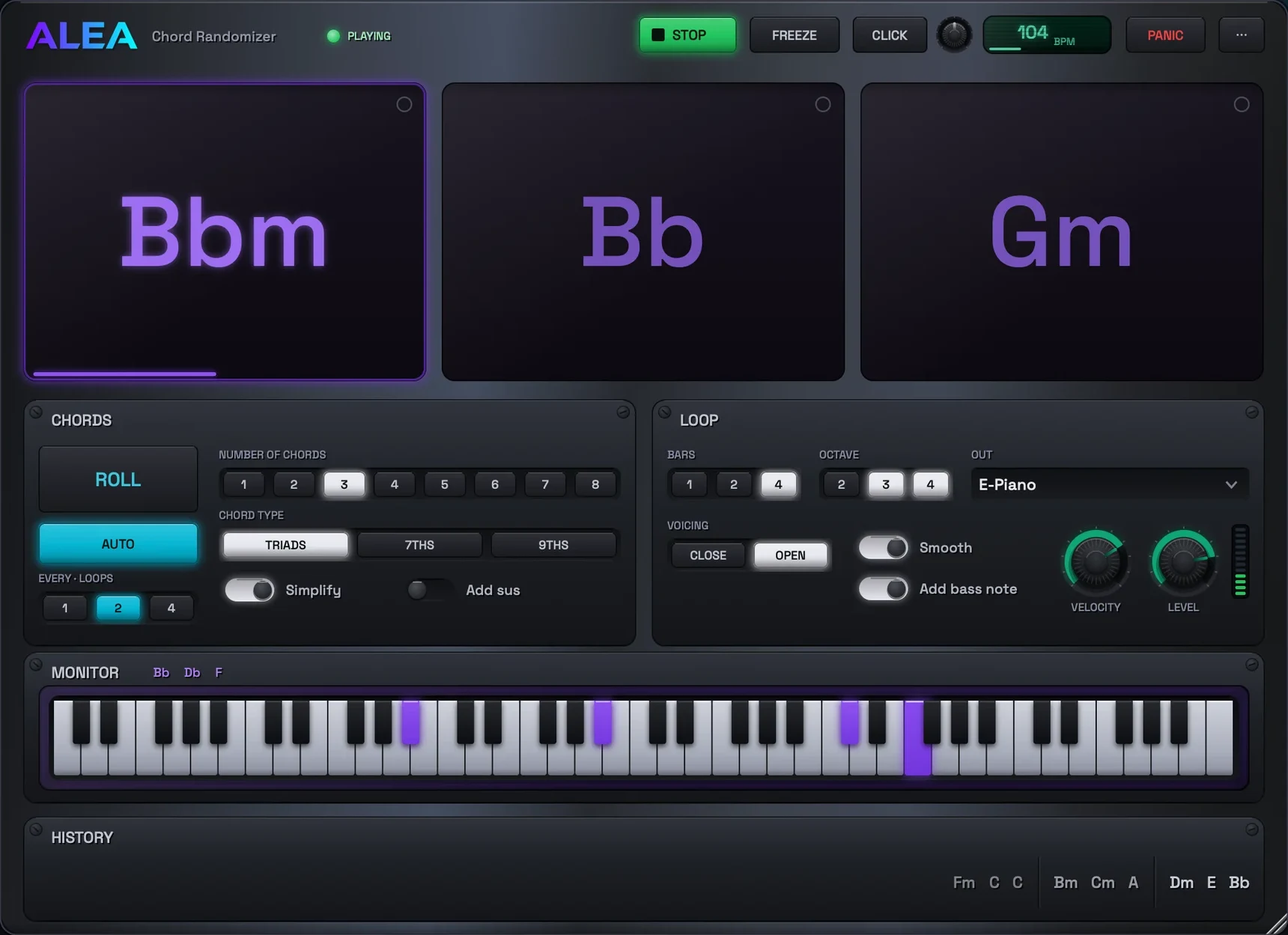Viewport: 1288px width, 935px height.
Task: Toggle the Add bass note switch
Action: point(883,588)
